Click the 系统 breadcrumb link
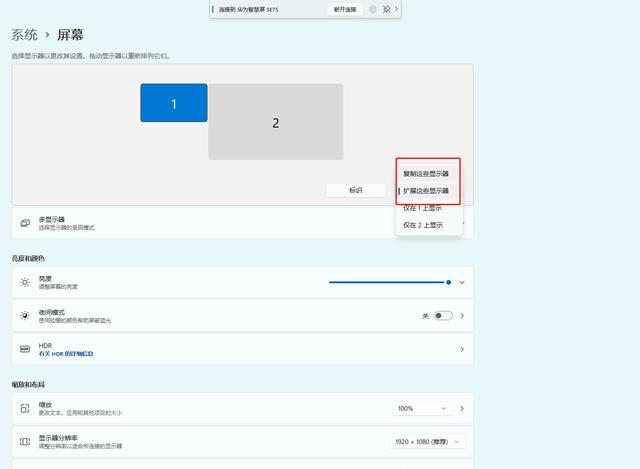The image size is (640, 469). tap(24, 35)
